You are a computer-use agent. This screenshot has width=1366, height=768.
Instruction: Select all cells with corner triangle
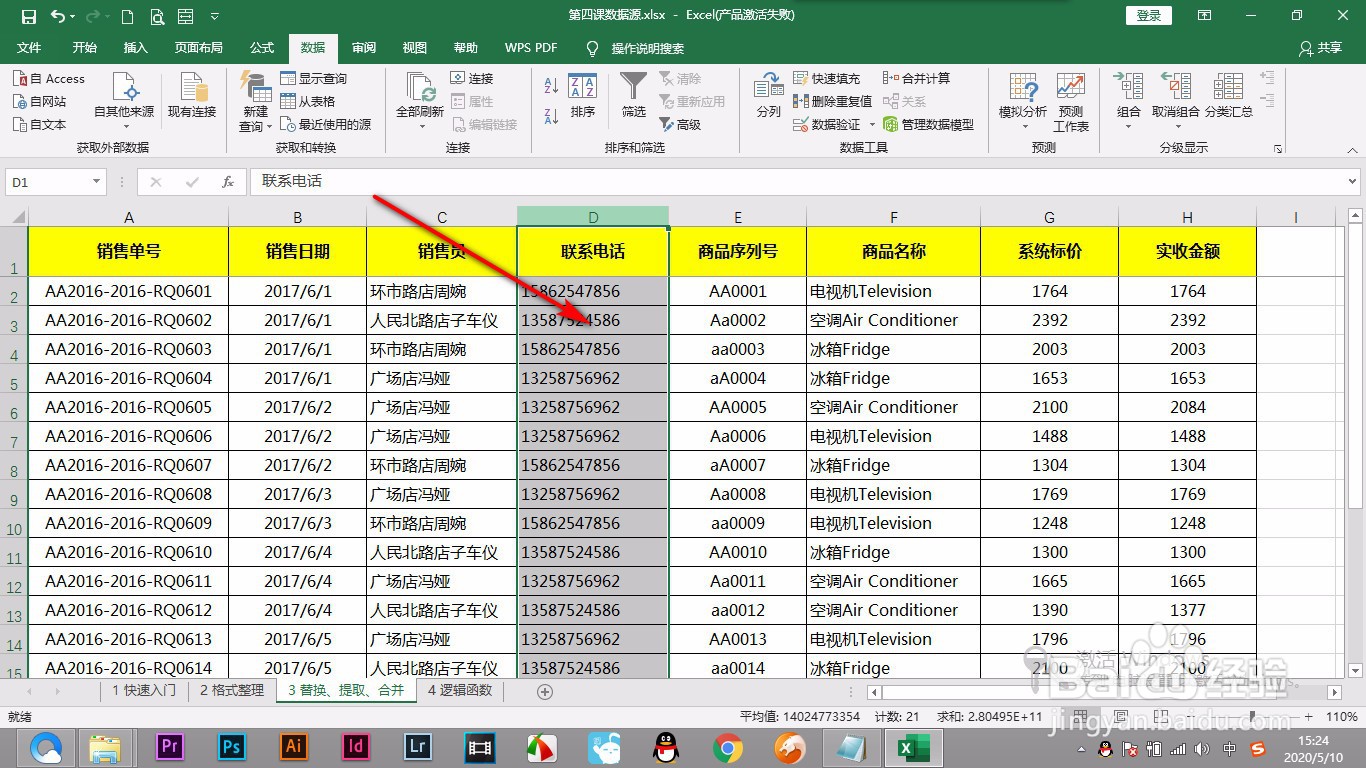pos(18,217)
